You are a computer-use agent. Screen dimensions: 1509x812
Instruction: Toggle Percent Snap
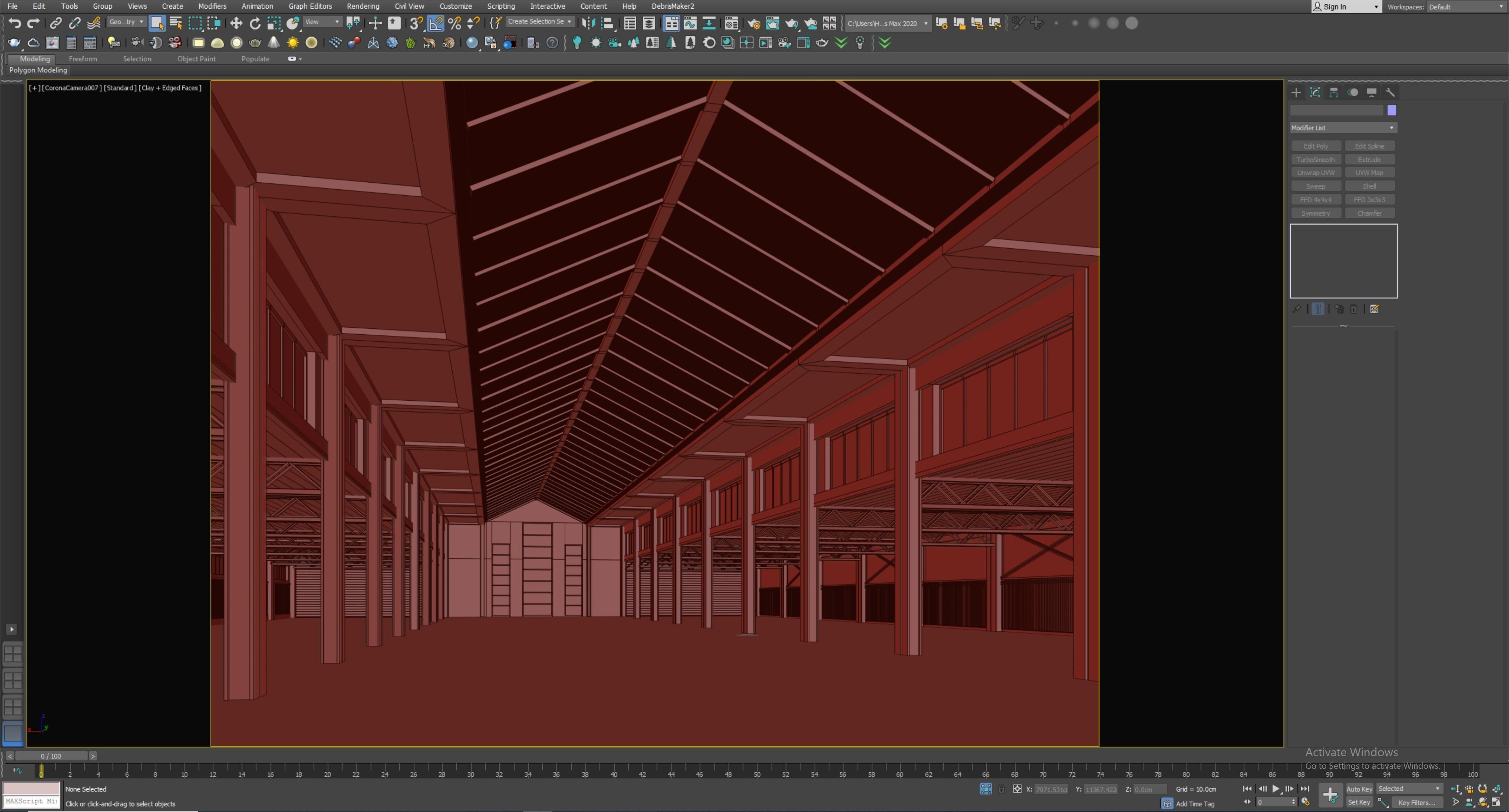pyautogui.click(x=454, y=24)
